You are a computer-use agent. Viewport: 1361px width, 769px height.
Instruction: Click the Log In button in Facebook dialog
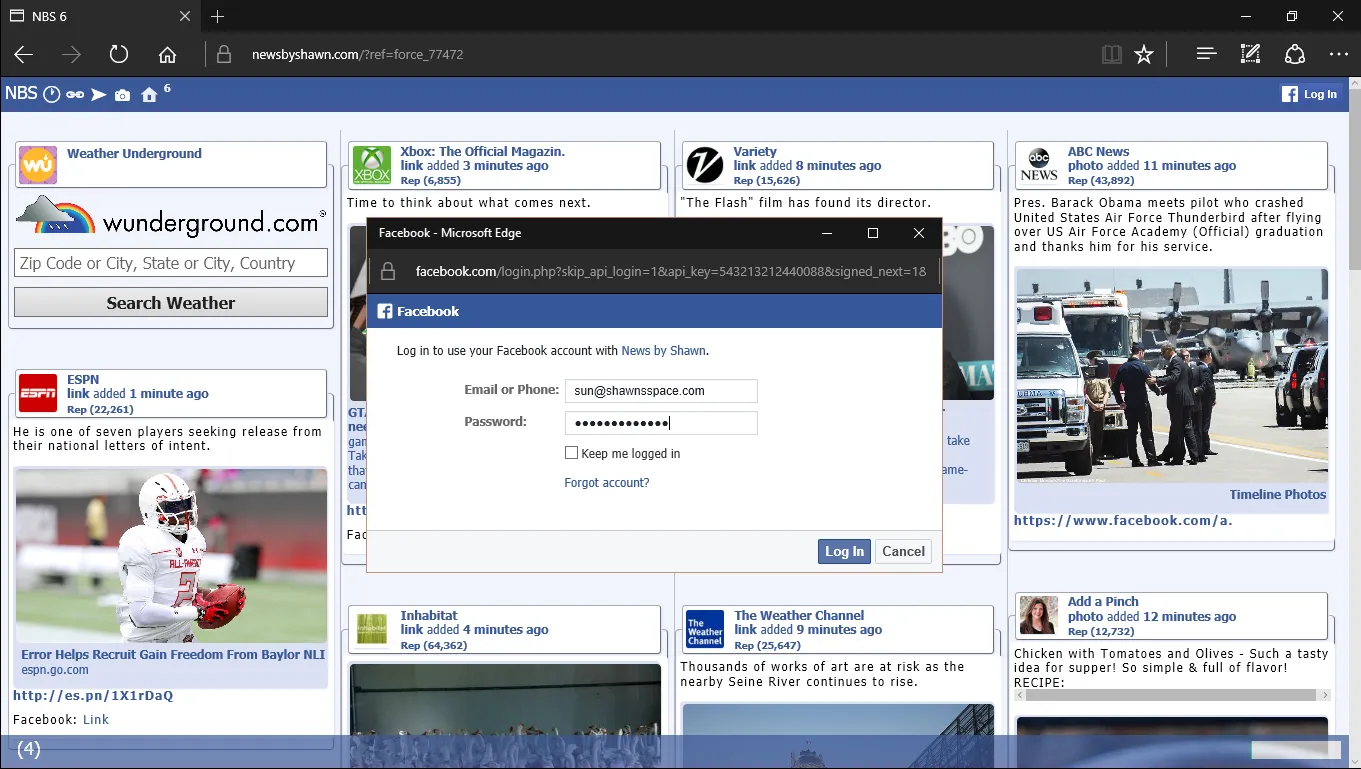pyautogui.click(x=844, y=551)
